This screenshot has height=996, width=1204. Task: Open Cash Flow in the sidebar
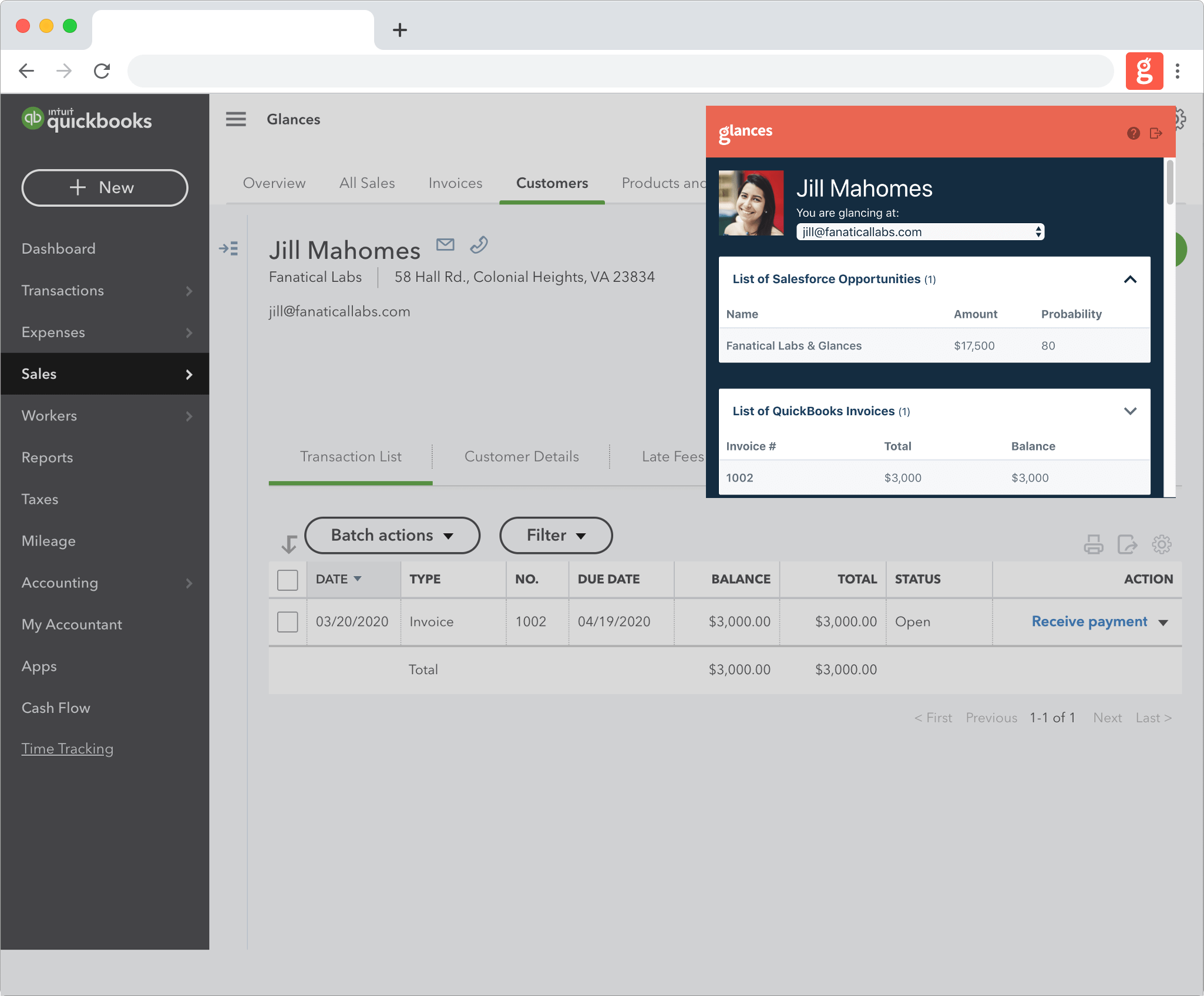tap(56, 708)
